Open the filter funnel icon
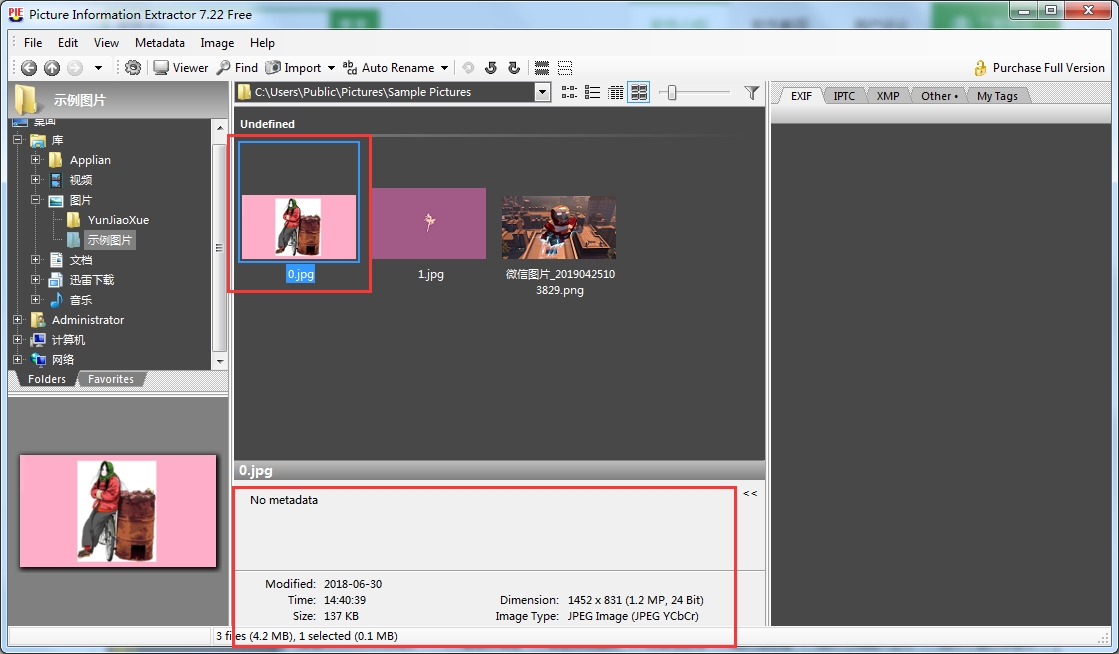 click(752, 92)
